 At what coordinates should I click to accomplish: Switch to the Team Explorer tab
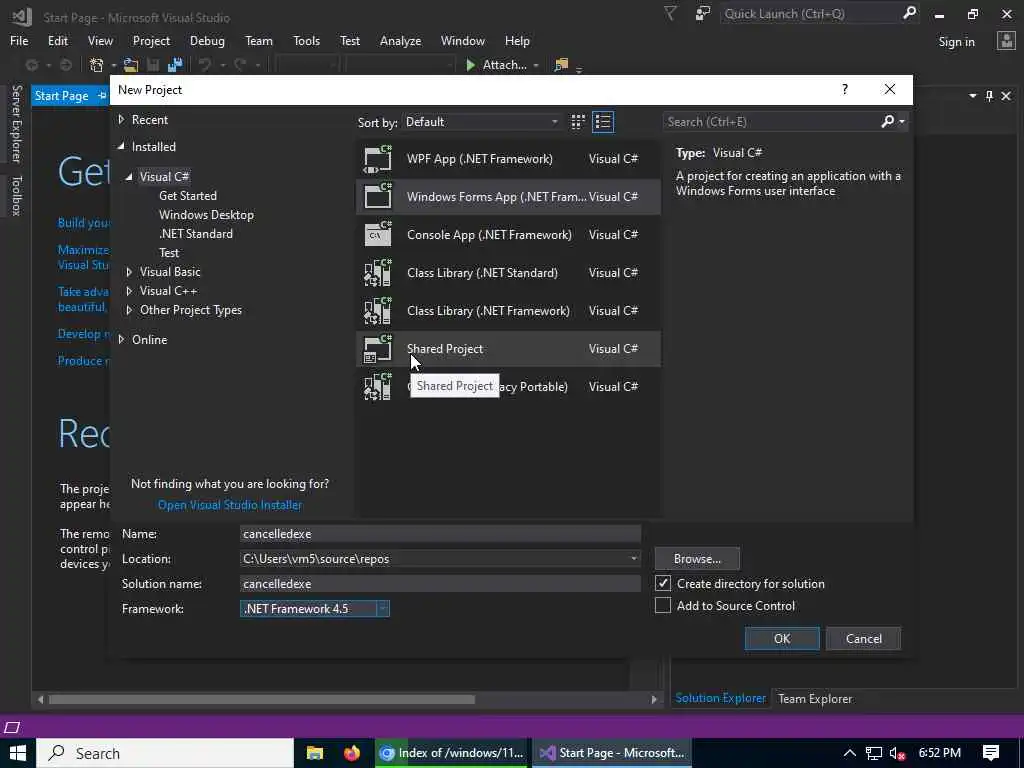pyautogui.click(x=814, y=698)
